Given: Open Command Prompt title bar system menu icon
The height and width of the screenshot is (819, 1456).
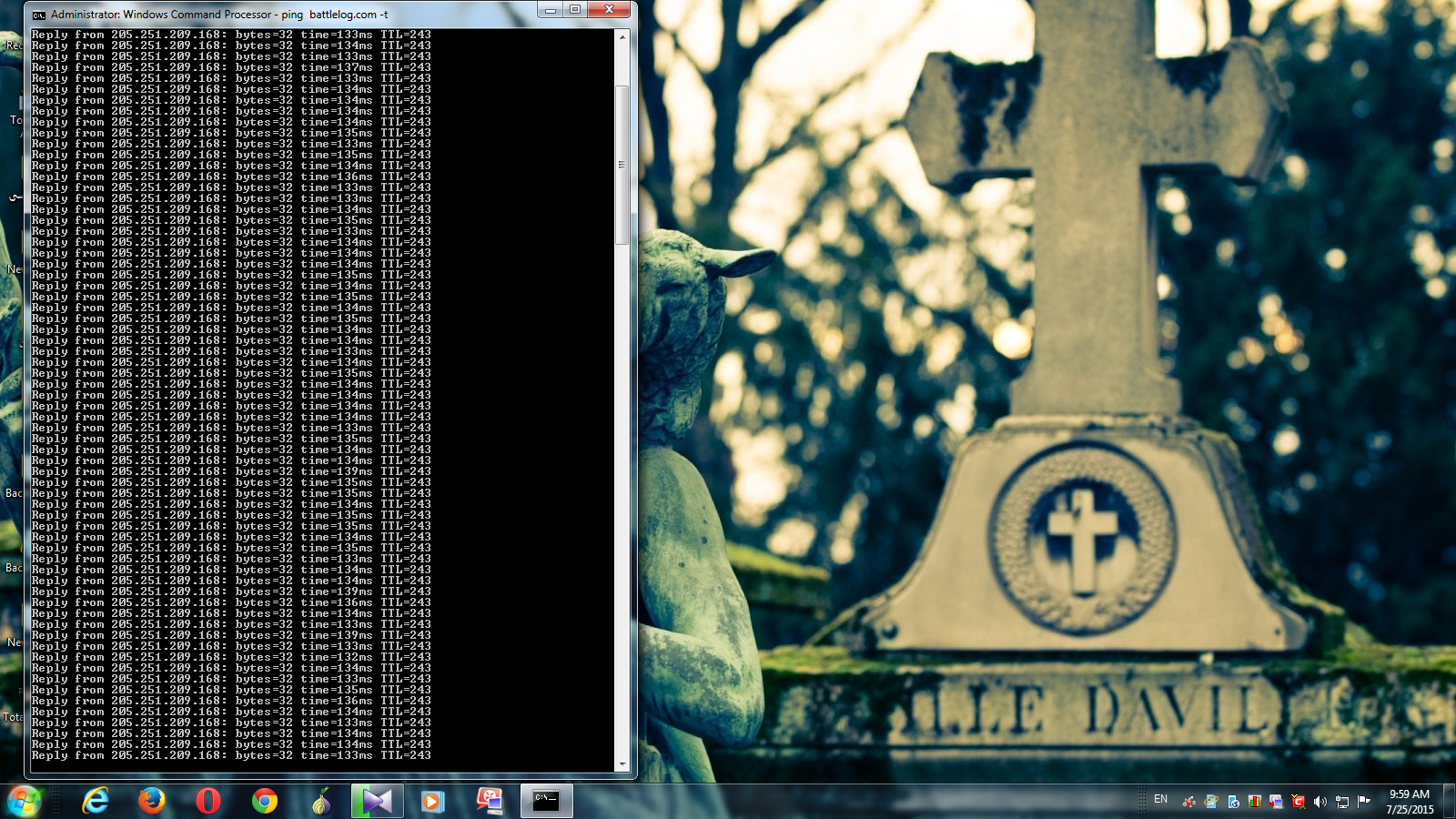Looking at the screenshot, I should tap(38, 15).
